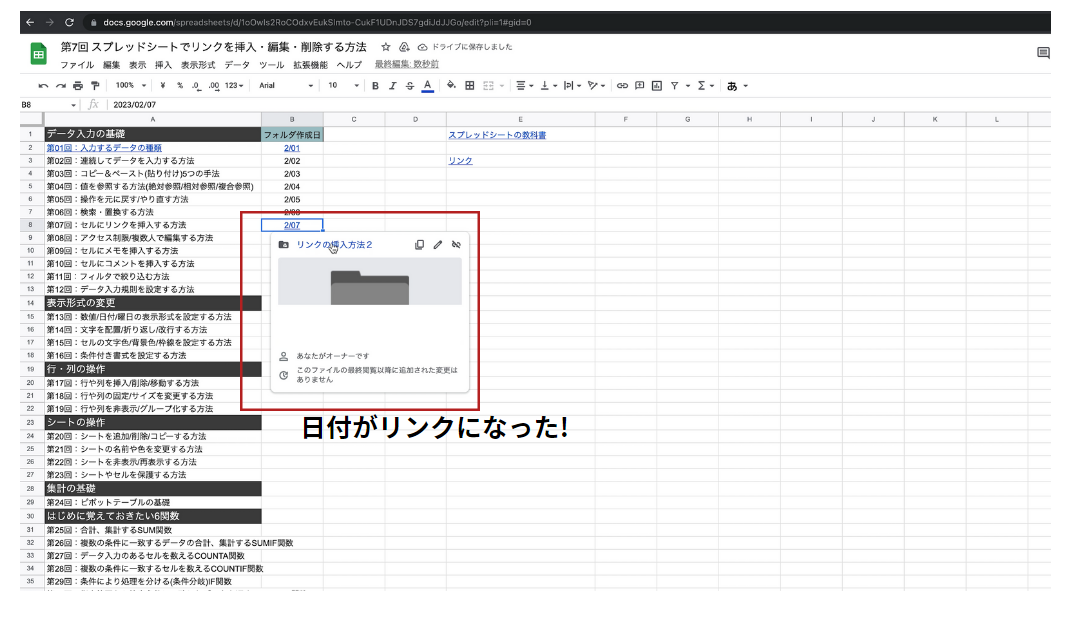Copy link using popup copy icon

(420, 244)
